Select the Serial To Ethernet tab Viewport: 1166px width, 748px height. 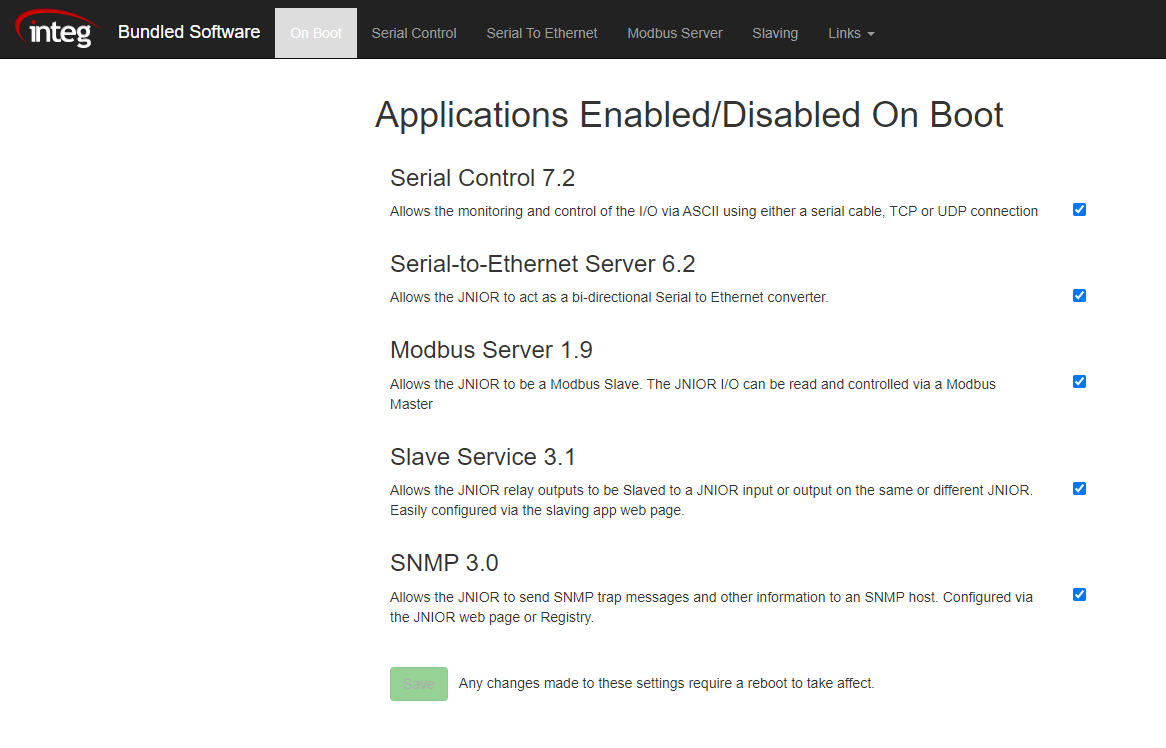pos(541,32)
